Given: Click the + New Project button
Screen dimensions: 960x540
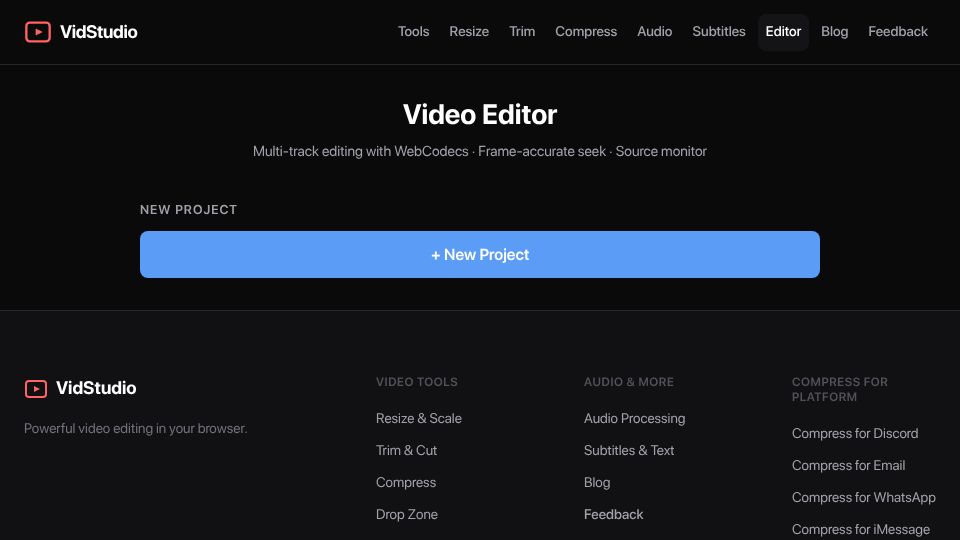Looking at the screenshot, I should 479,254.
